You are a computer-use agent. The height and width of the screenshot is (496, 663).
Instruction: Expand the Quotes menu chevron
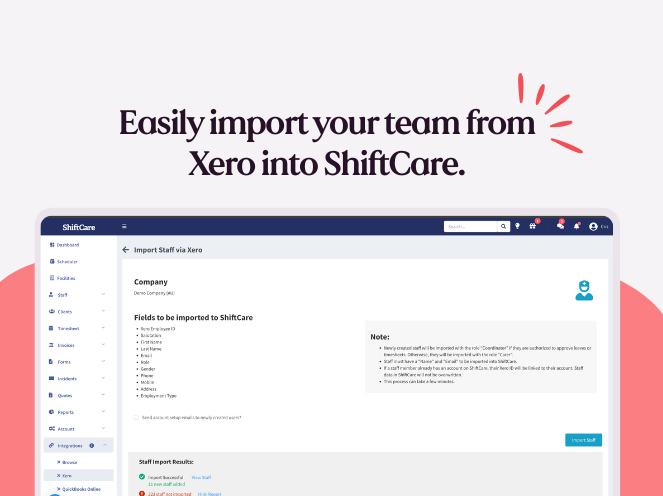click(103, 395)
